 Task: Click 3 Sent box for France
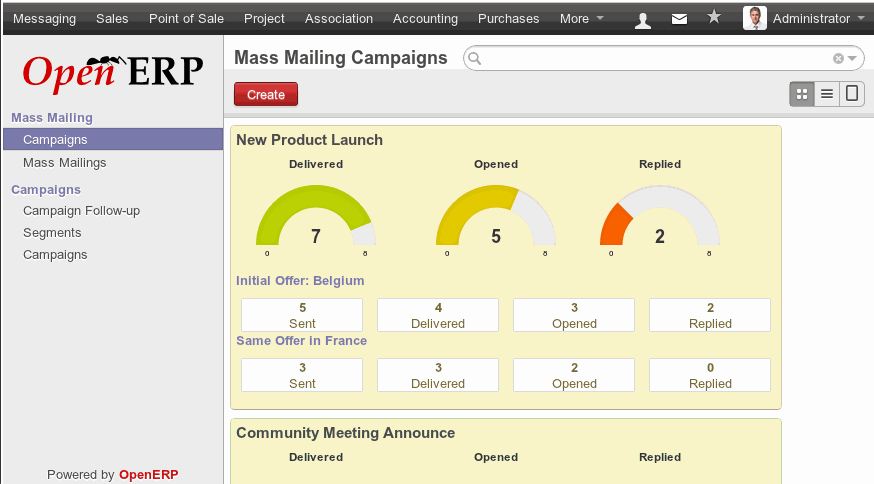coord(302,375)
